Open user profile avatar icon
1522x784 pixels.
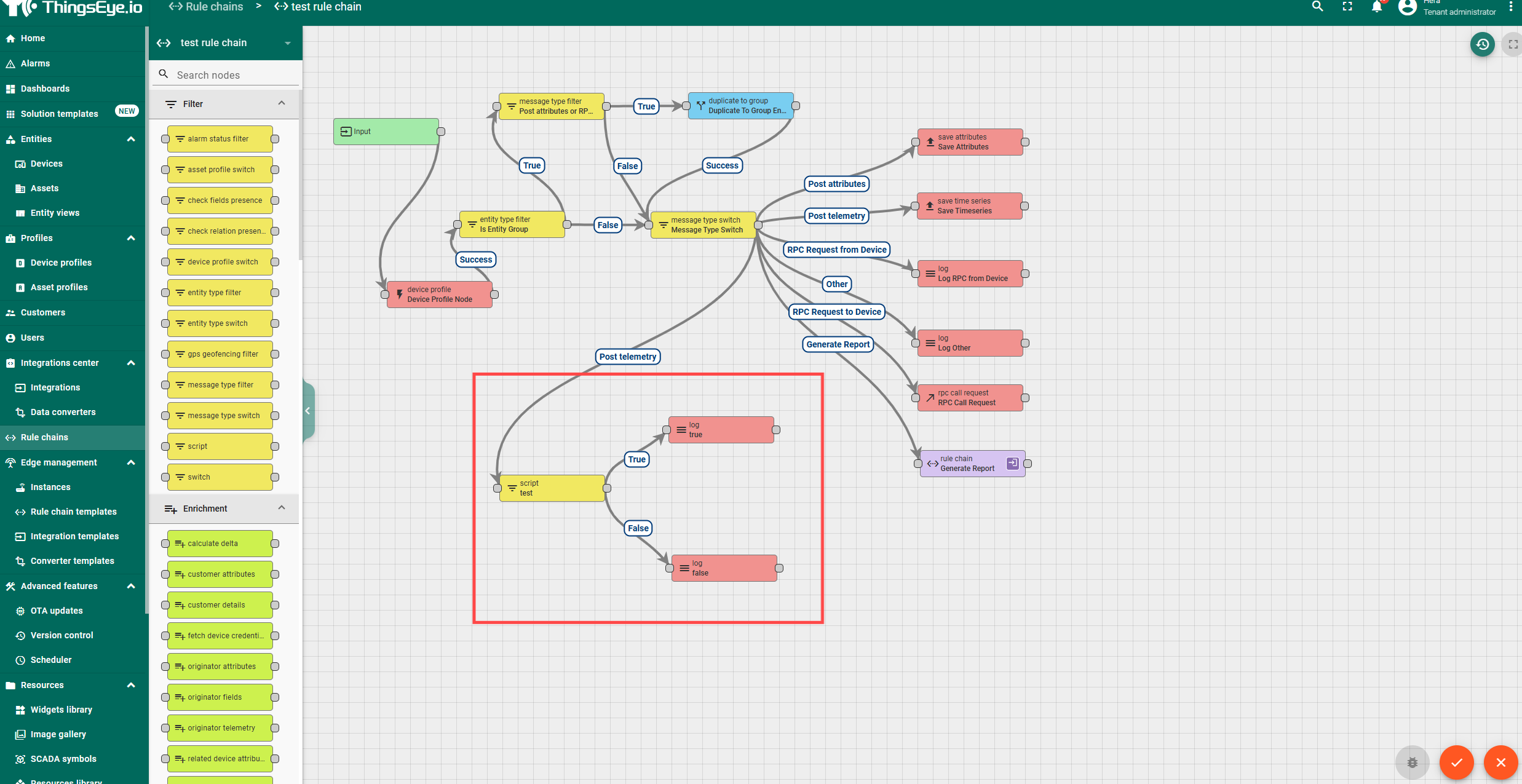pyautogui.click(x=1407, y=7)
